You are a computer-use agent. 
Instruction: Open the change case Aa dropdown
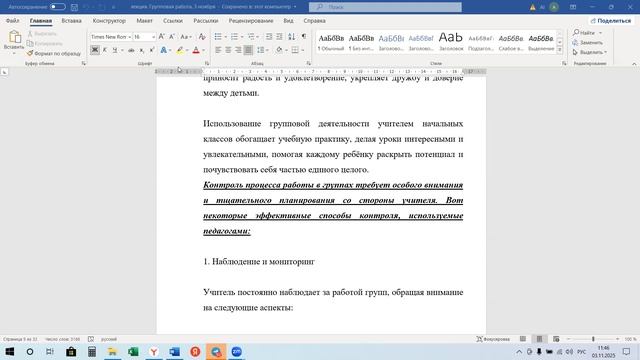point(186,37)
